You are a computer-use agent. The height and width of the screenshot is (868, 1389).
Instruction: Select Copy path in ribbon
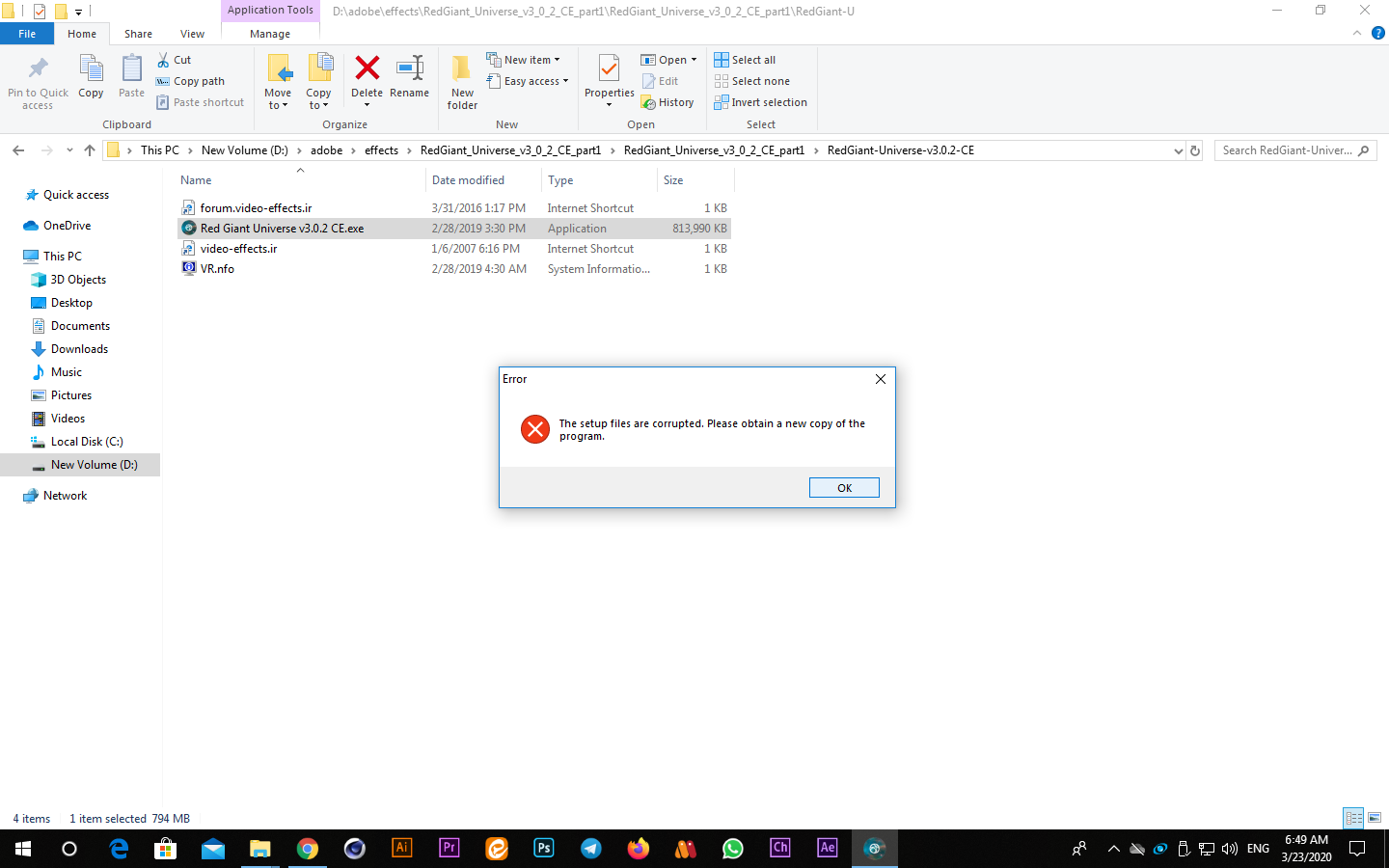(x=190, y=81)
